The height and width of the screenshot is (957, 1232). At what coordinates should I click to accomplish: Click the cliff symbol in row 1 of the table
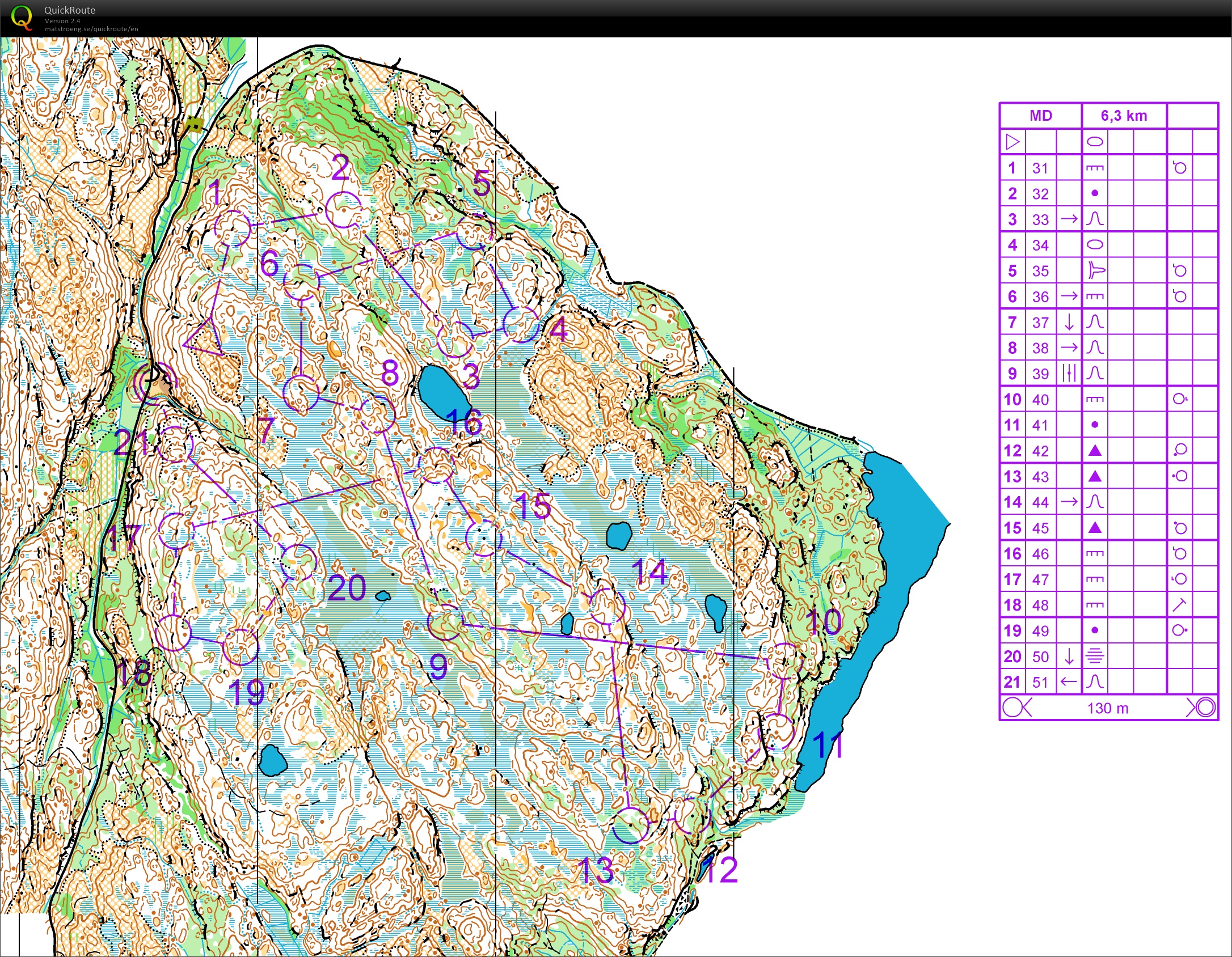(x=1095, y=168)
